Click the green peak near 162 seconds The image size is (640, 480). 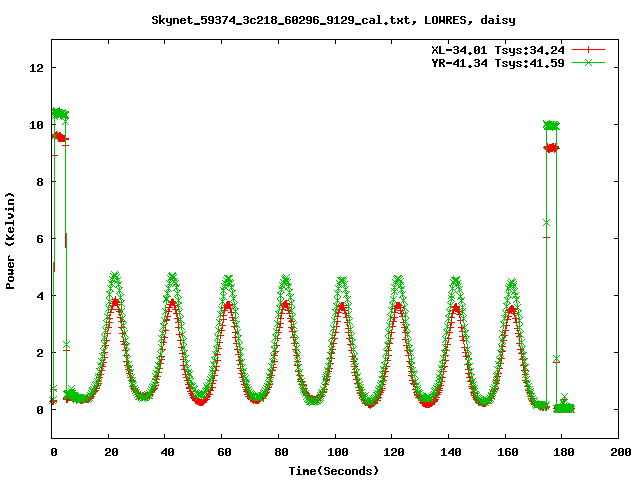511,284
